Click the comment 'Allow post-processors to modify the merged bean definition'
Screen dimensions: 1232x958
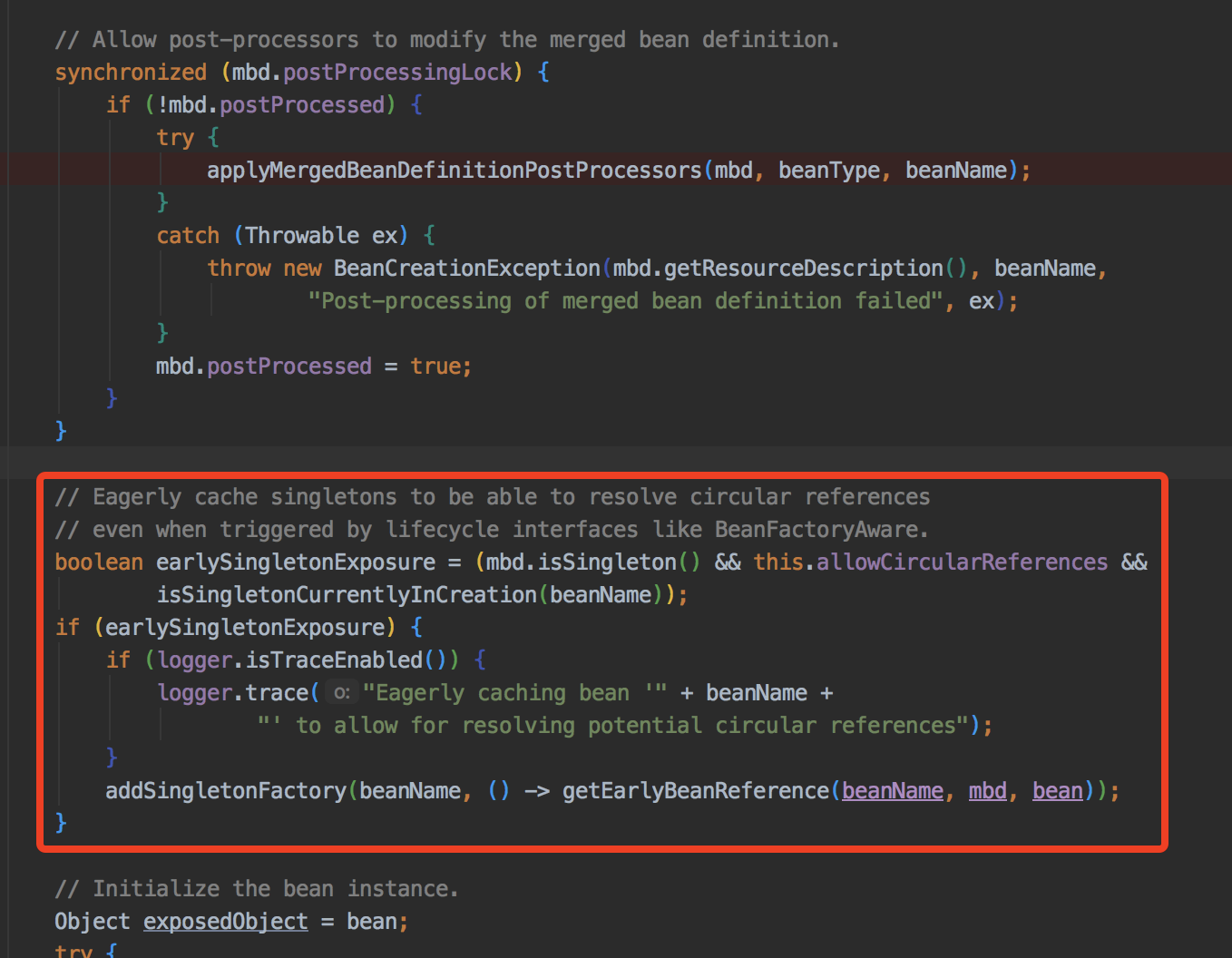447,40
